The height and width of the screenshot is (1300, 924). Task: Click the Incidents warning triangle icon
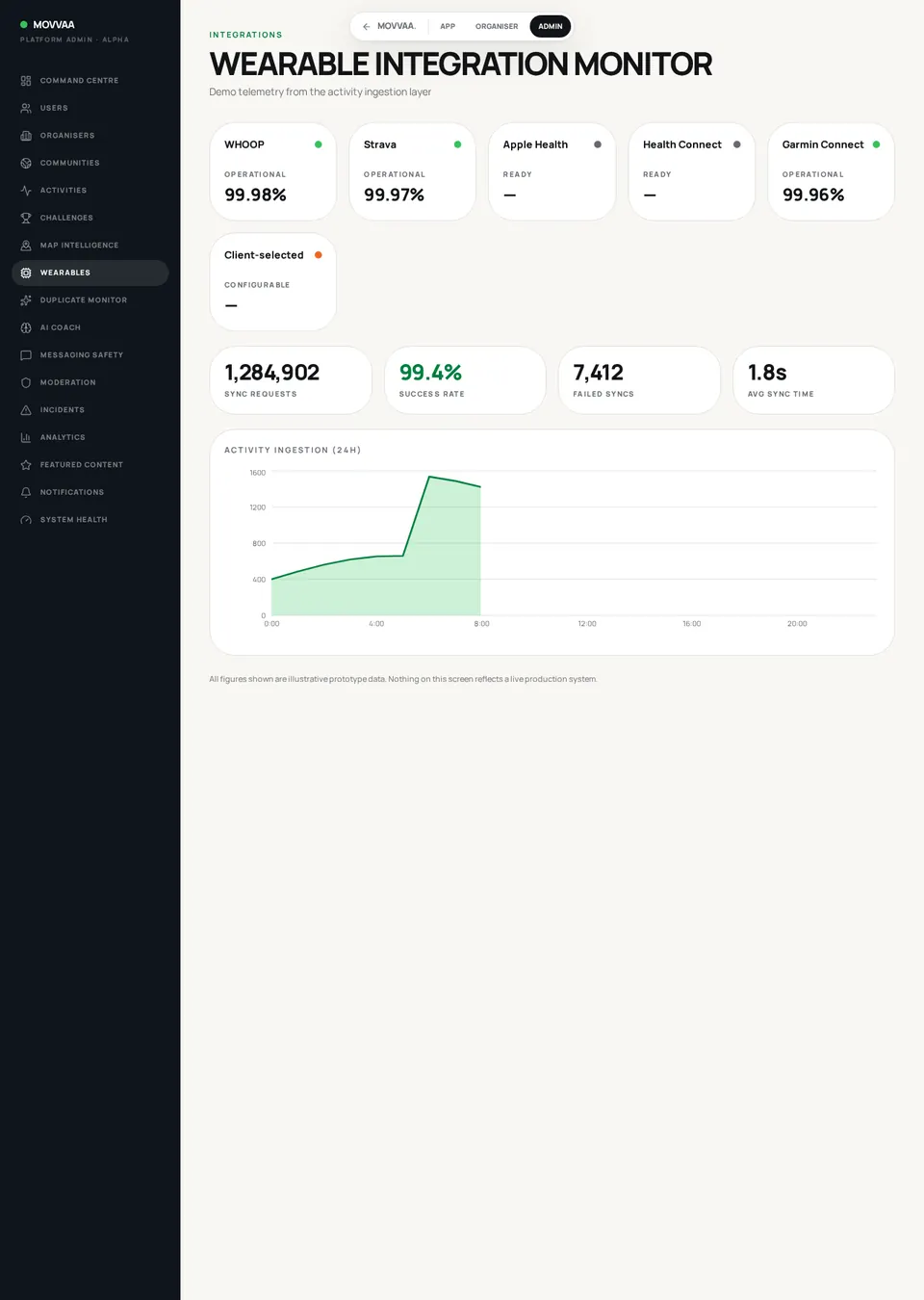(x=26, y=410)
